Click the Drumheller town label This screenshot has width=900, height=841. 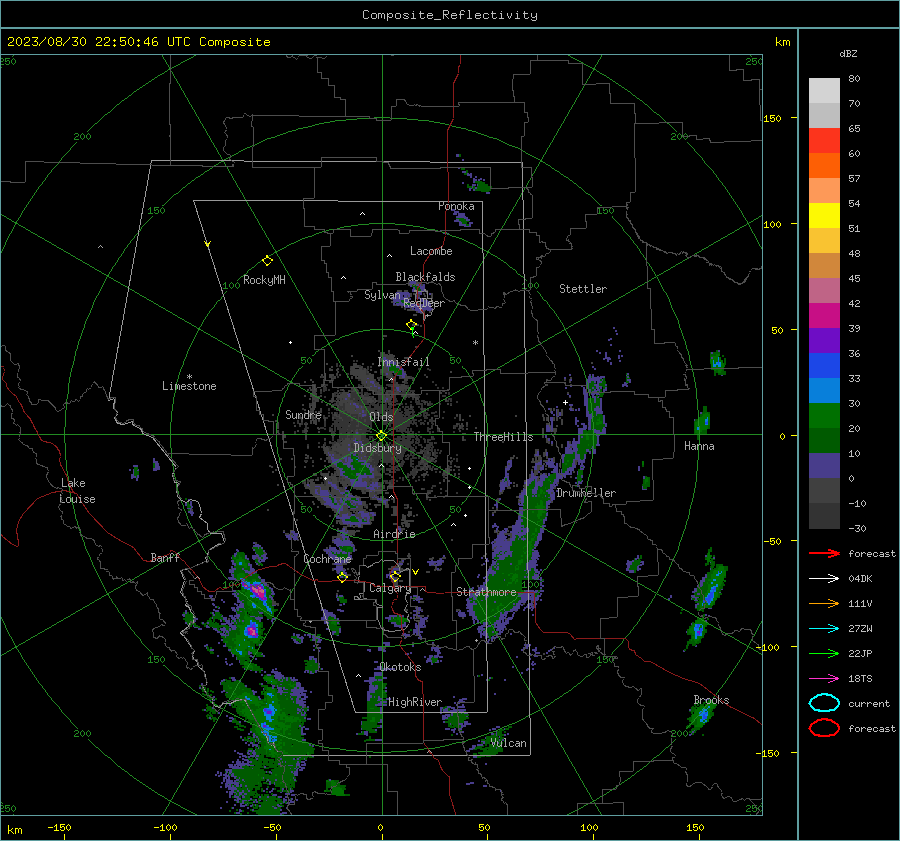pyautogui.click(x=586, y=493)
